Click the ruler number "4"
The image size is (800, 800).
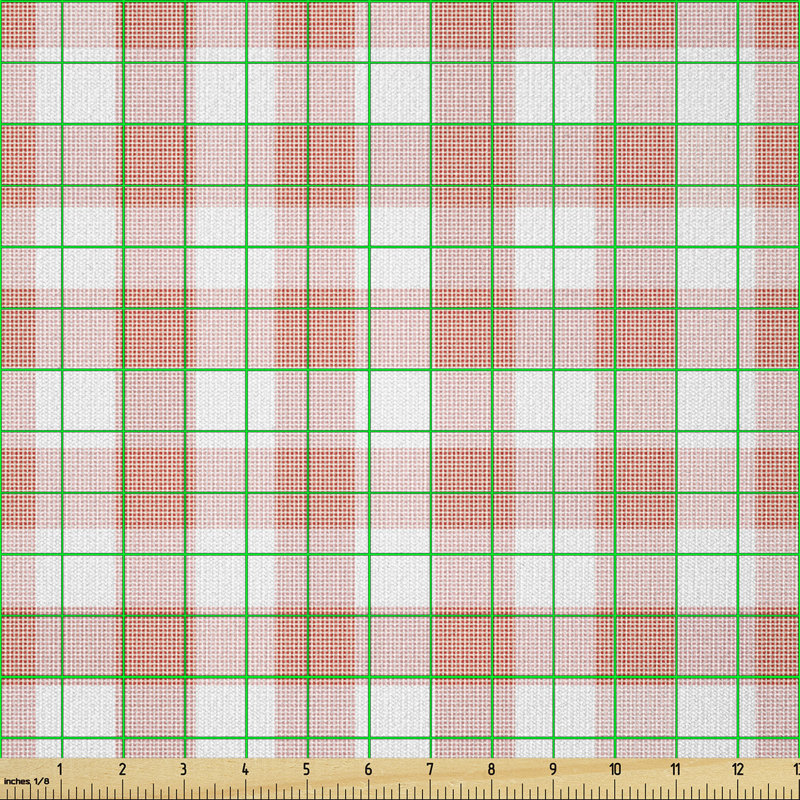[x=245, y=769]
